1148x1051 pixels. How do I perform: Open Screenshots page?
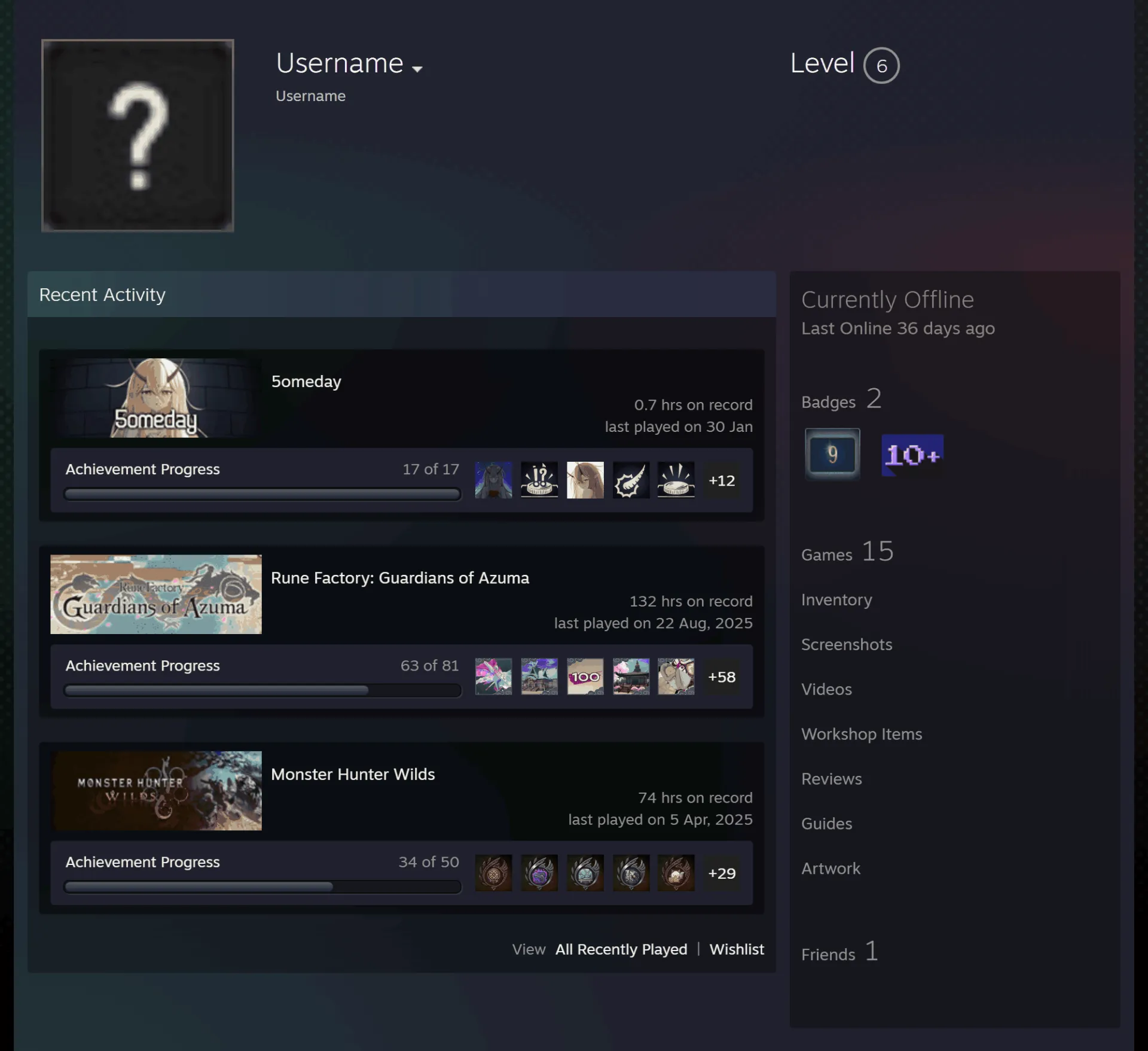[x=847, y=644]
